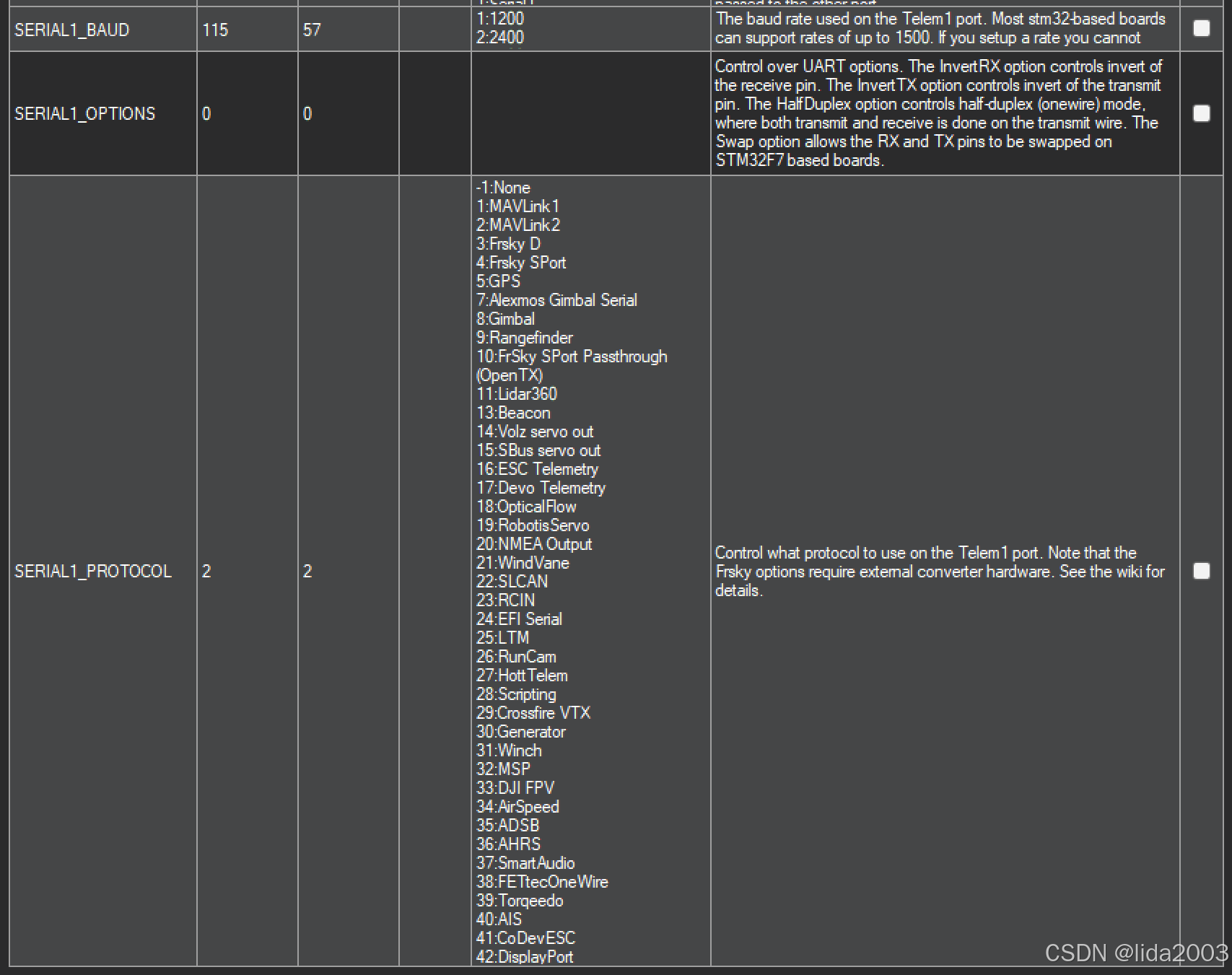Click the '31:Winch' option text
Viewport: 1232px width, 975px height.
click(x=509, y=751)
